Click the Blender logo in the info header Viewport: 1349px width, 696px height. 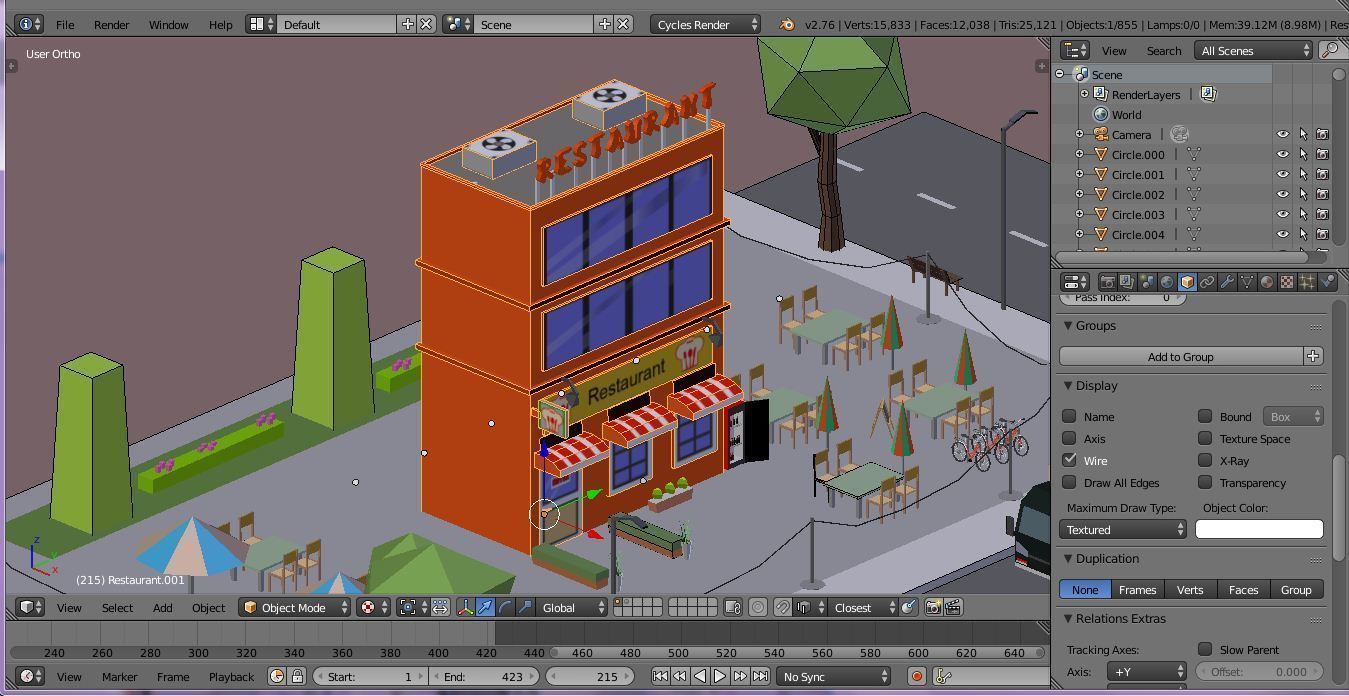(787, 24)
